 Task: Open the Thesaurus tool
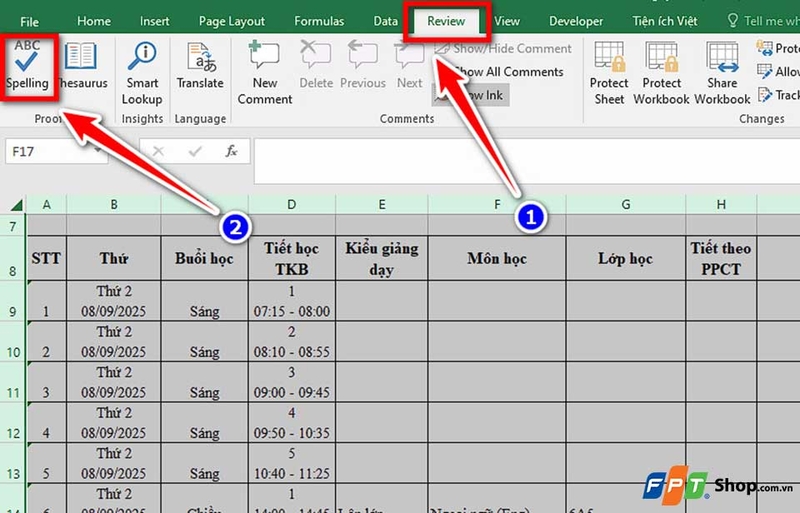click(82, 65)
